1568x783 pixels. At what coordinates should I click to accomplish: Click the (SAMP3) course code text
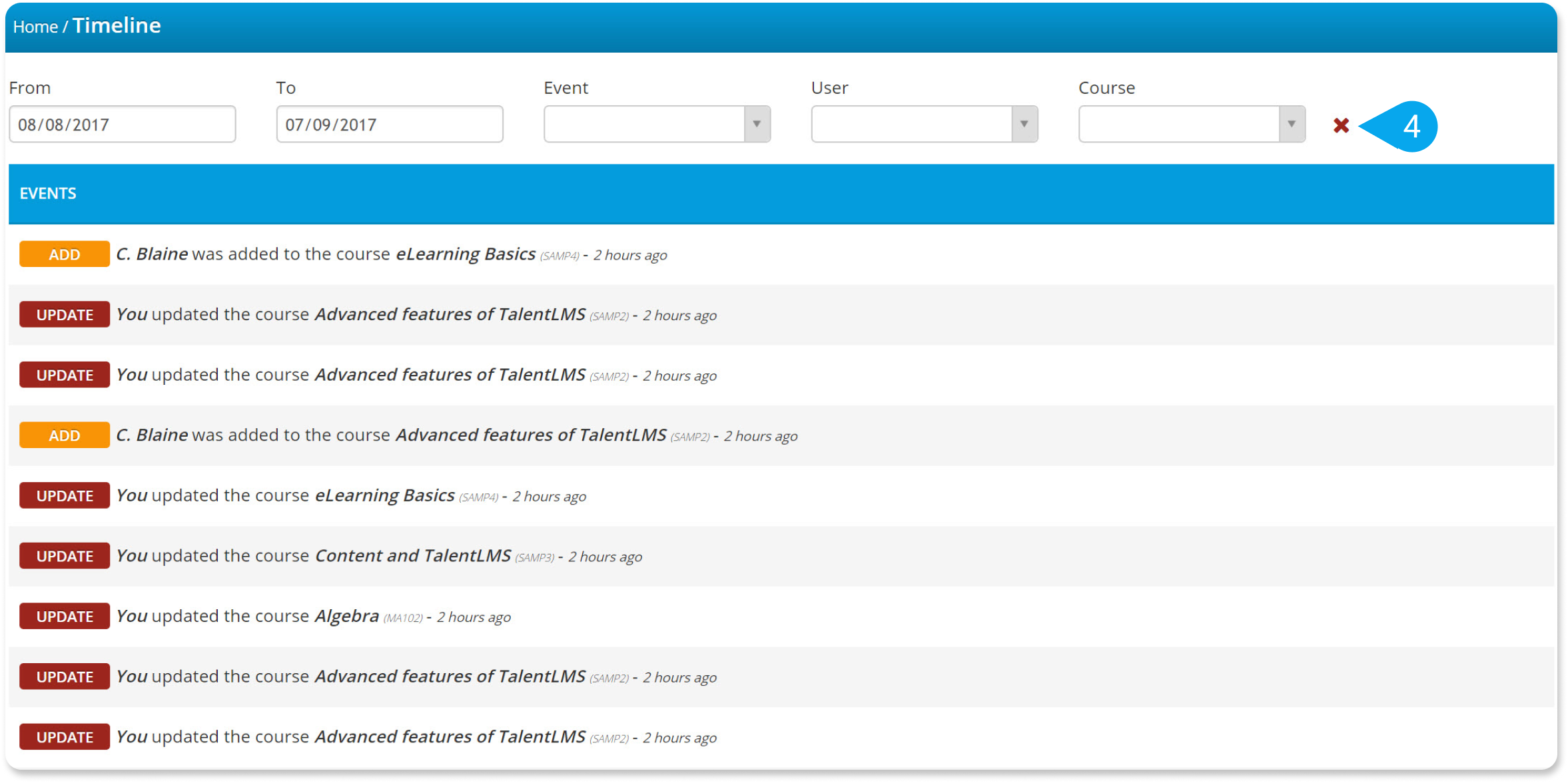[535, 557]
